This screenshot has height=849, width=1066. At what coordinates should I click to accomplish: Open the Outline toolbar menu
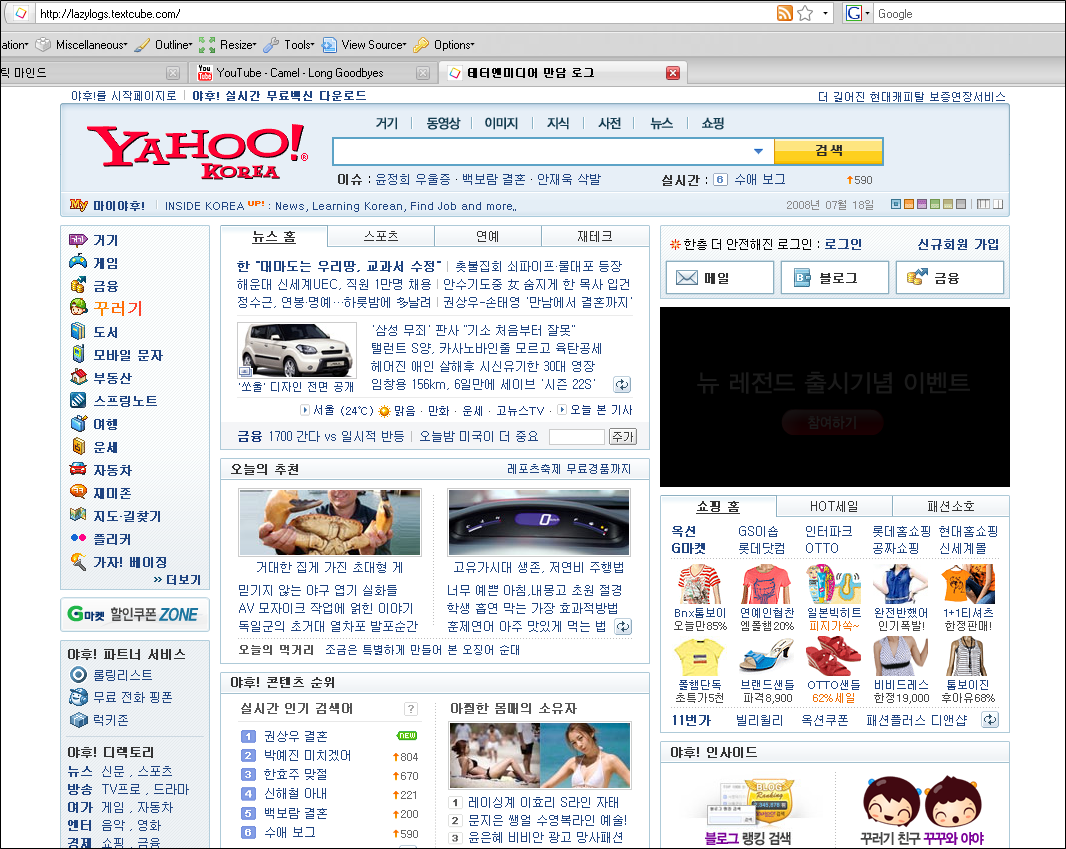164,45
